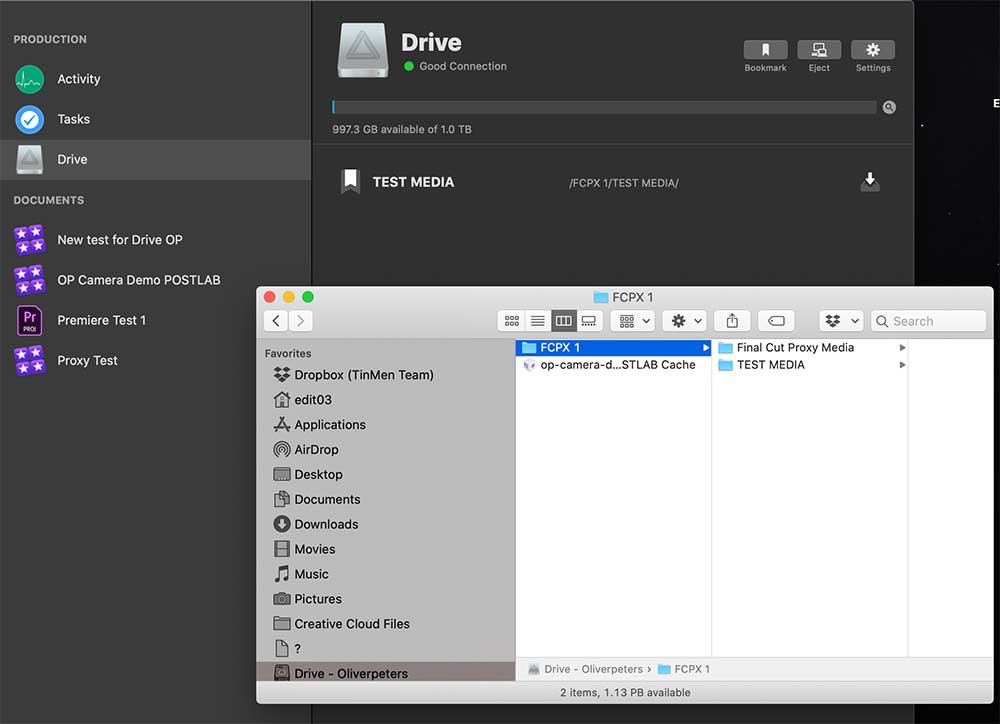
Task: Go forward in Finder window
Action: 300,321
